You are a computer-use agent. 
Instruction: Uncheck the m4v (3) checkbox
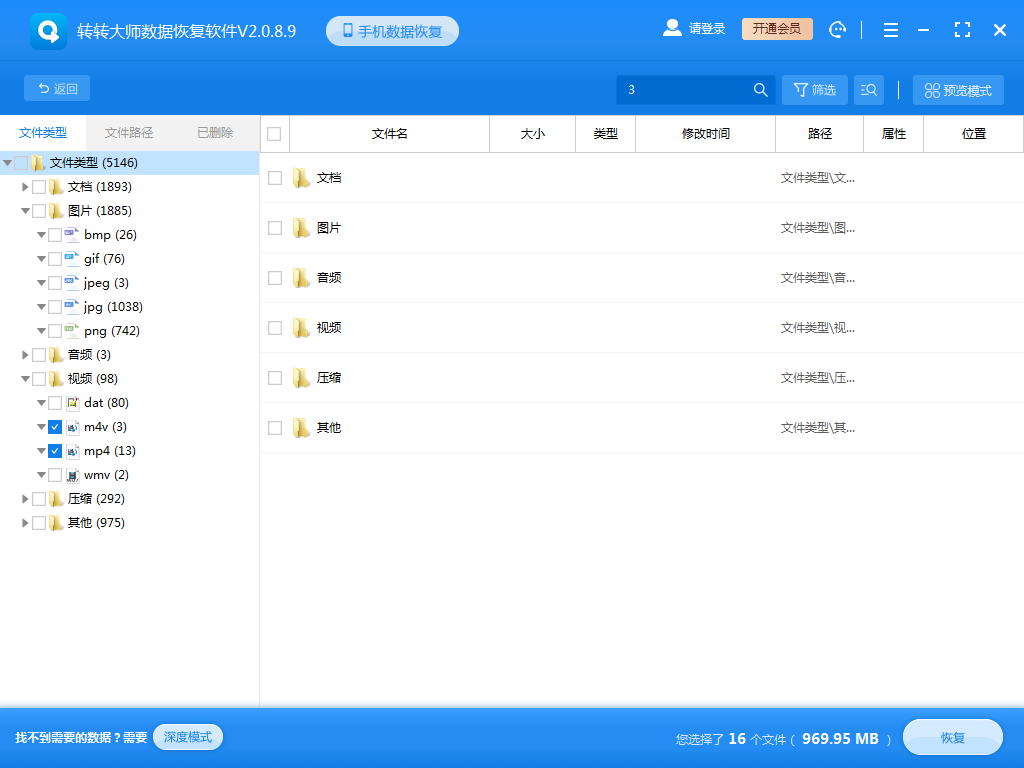(x=55, y=426)
